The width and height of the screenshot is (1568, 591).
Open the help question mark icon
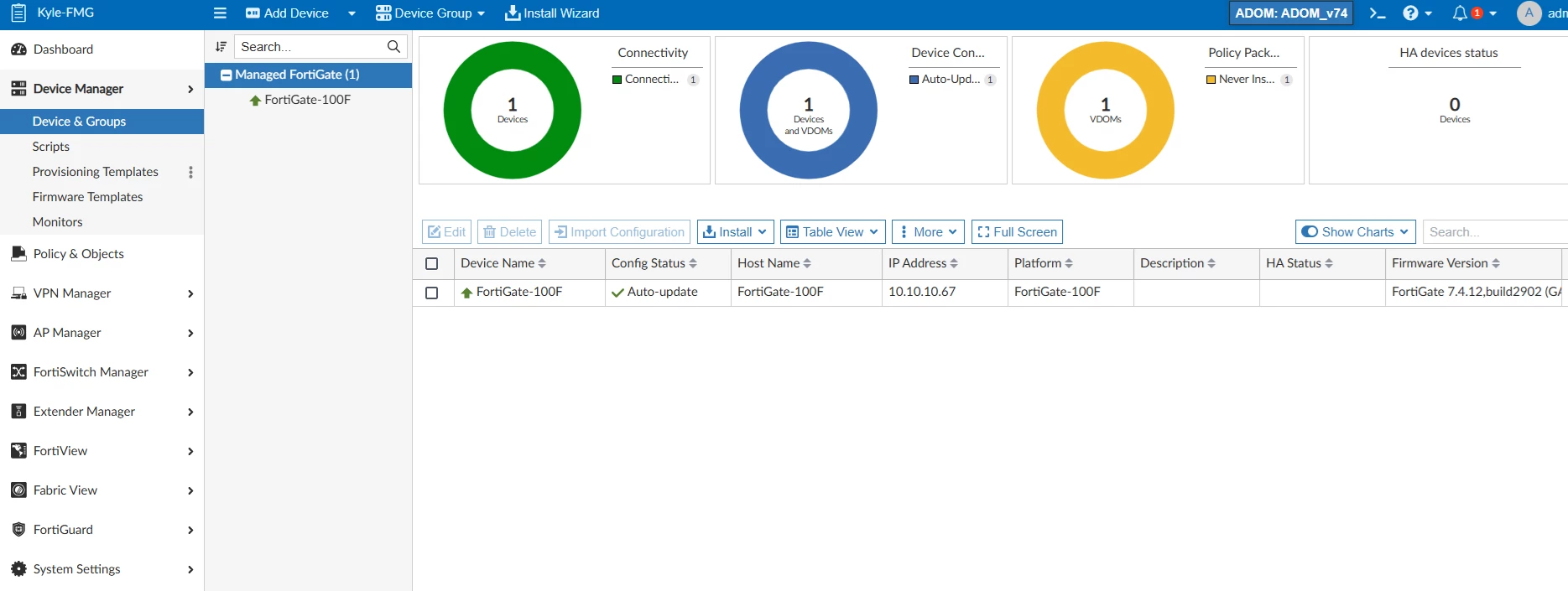coord(1410,13)
